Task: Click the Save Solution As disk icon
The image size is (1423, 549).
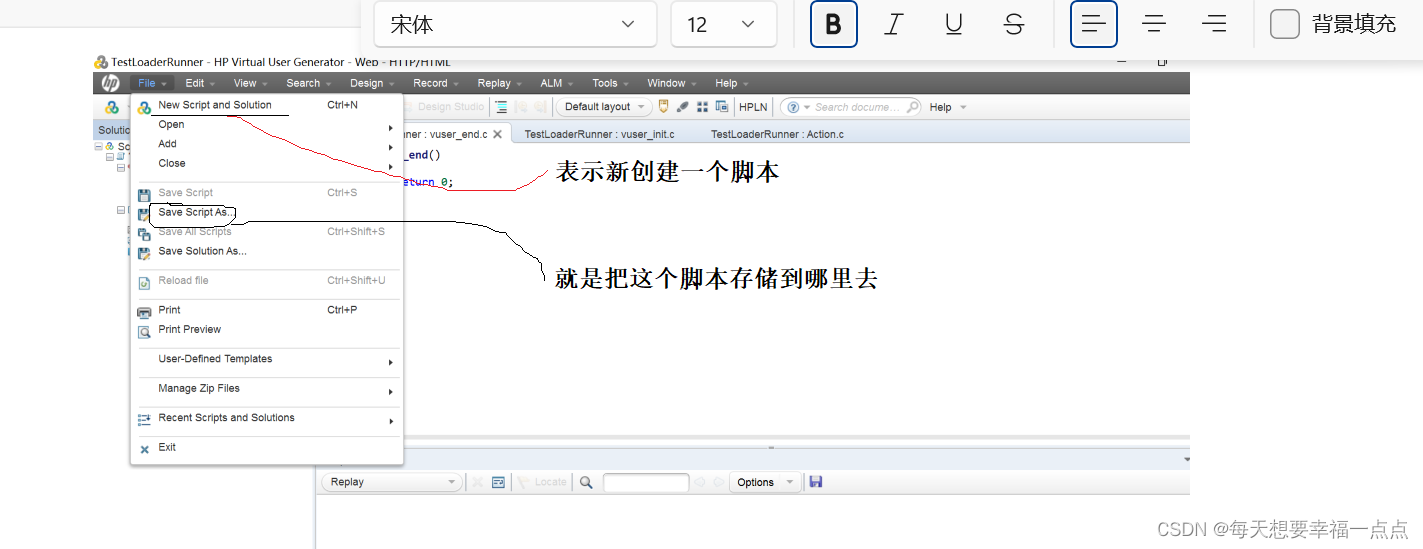Action: point(144,252)
